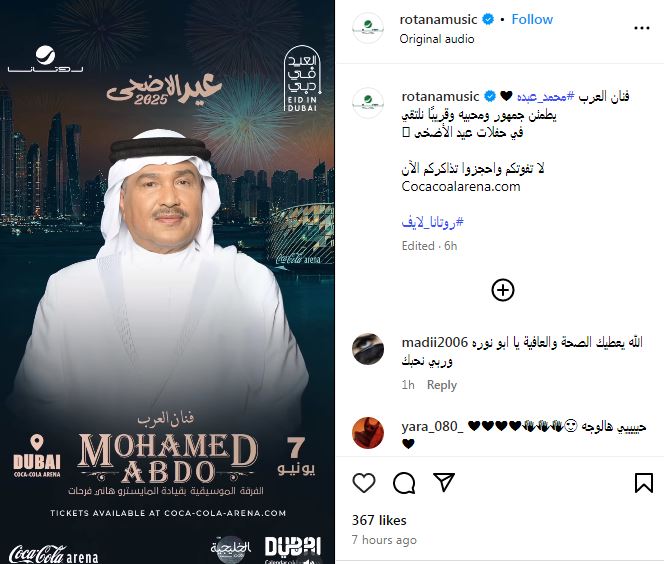664x564 pixels.
Task: Open the madii2006 commenter avatar
Action: [x=368, y=349]
